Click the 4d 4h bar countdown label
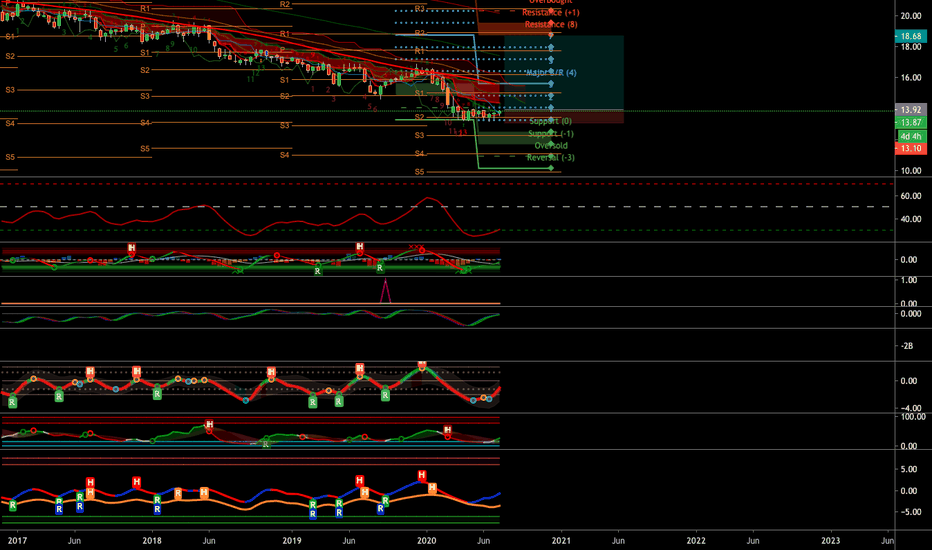 (911, 137)
